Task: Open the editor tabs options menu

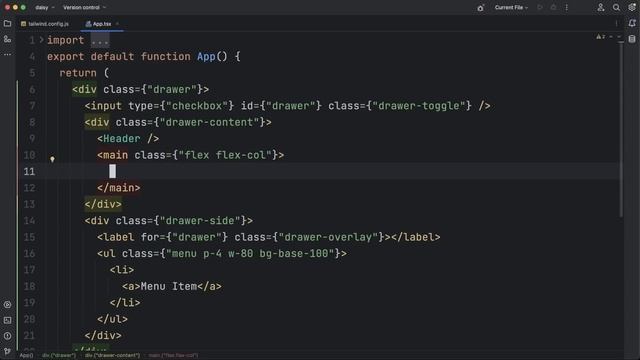Action: click(616, 24)
